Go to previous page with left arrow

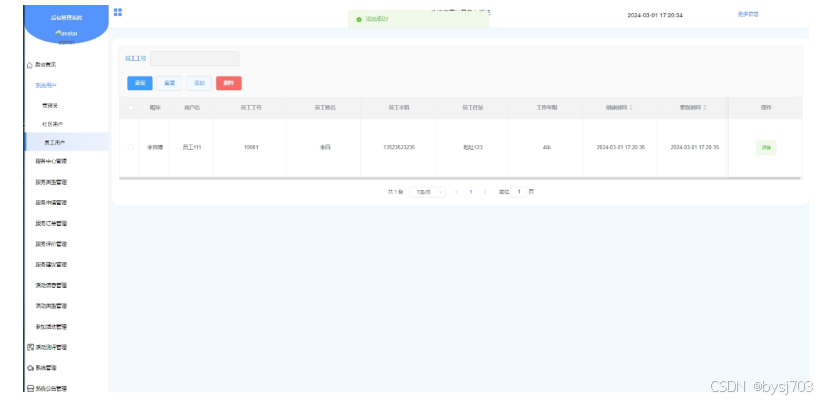click(x=456, y=192)
